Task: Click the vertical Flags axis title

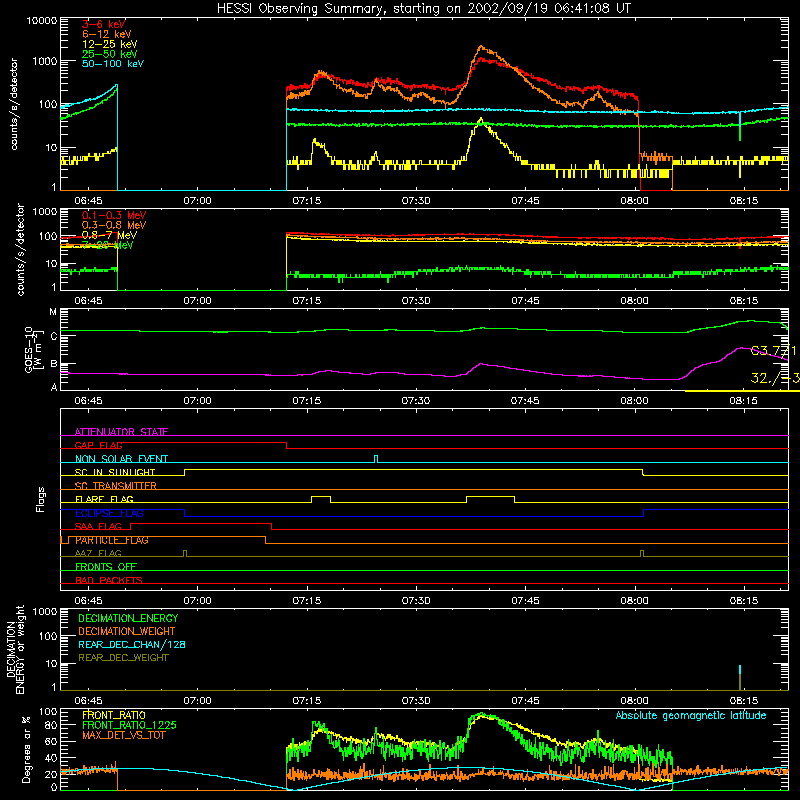Action: click(x=40, y=499)
